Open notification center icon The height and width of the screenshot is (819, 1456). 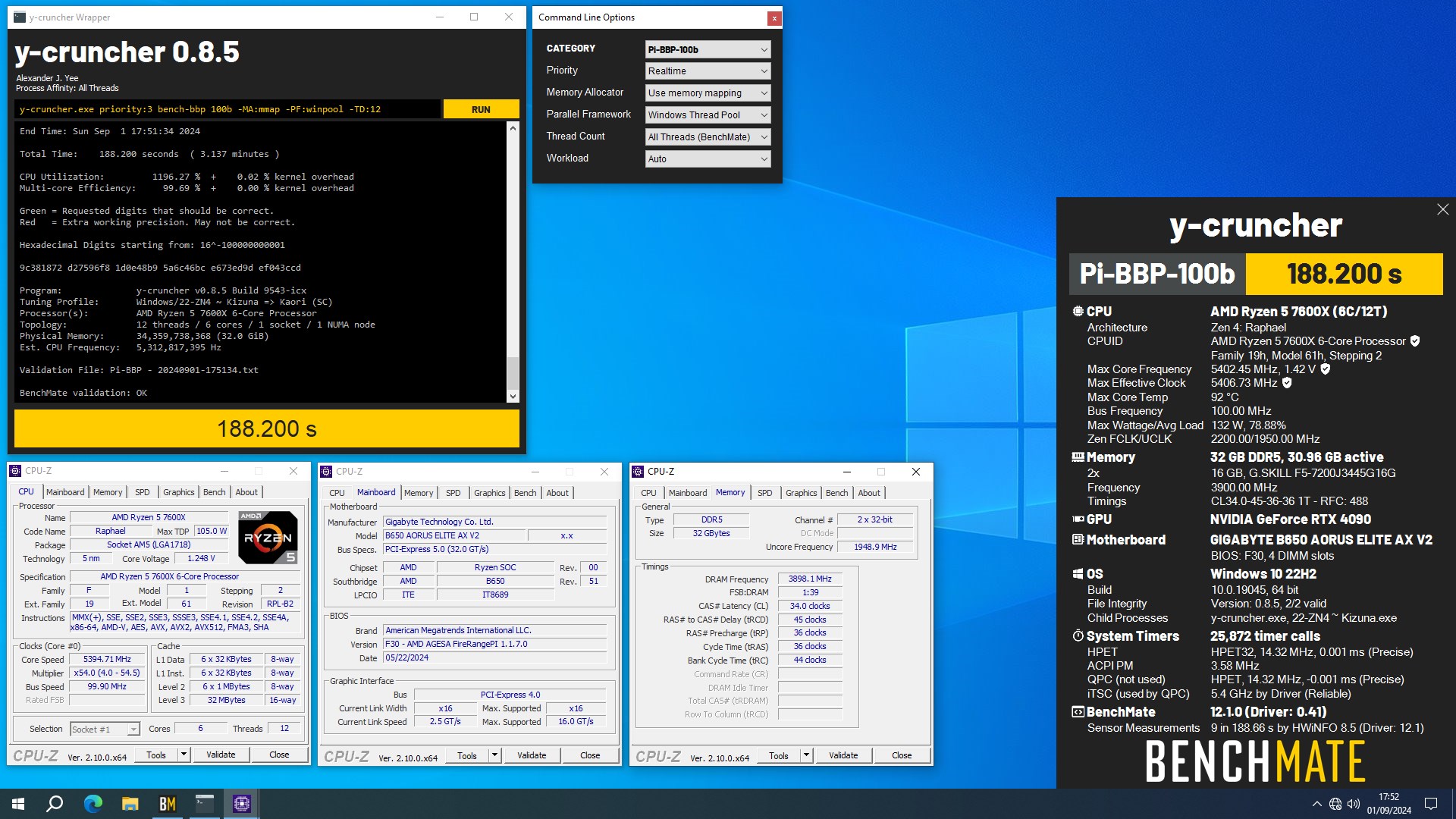pyautogui.click(x=1431, y=804)
